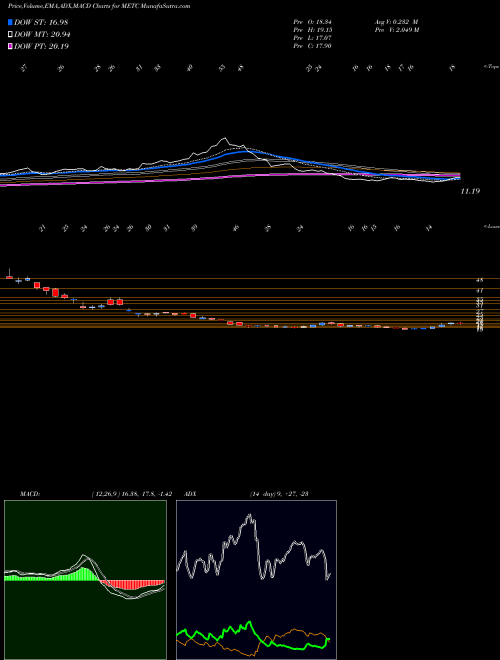Click the 48 price axis label

click(x=479, y=280)
